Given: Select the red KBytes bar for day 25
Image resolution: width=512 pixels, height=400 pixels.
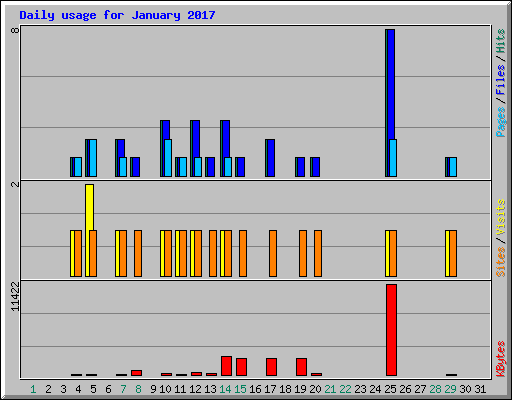Looking at the screenshot, I should click(391, 330).
